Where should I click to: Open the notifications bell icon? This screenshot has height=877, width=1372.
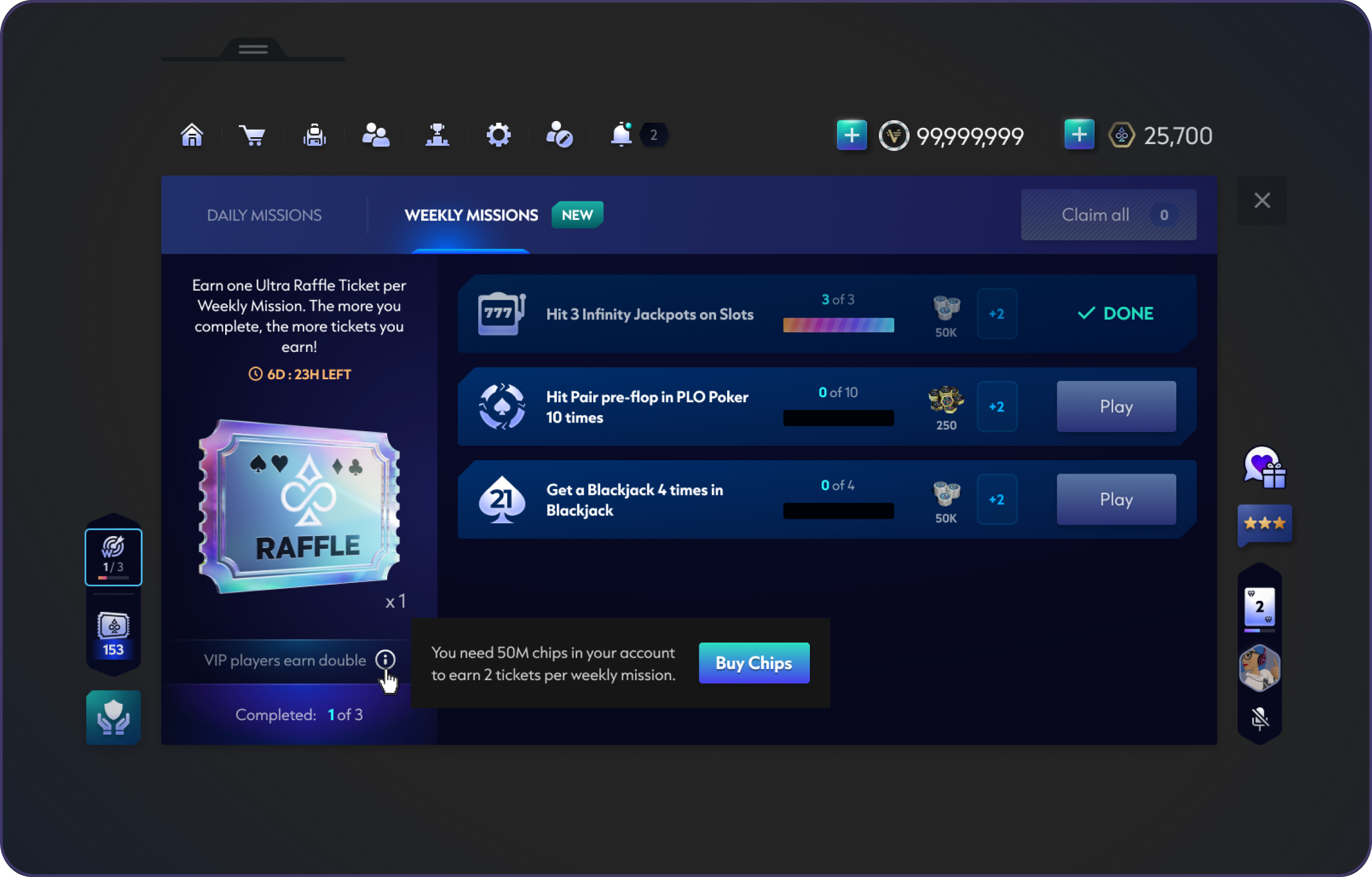click(621, 135)
